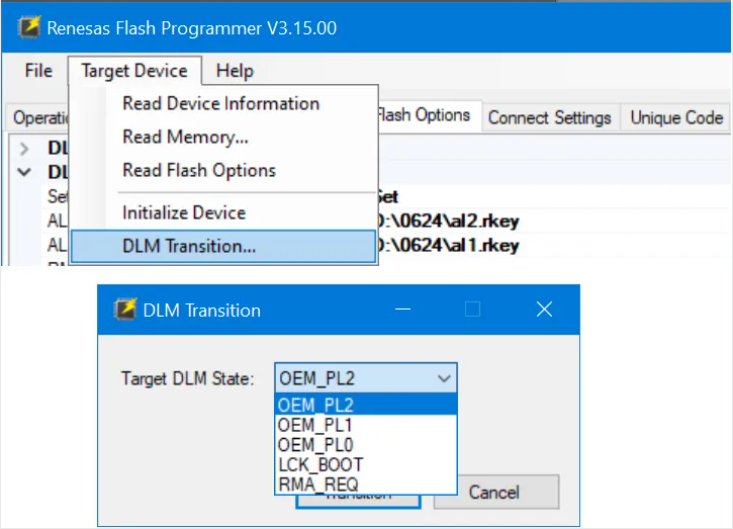Screen dimensions: 733x529
Task: Select Read Device Information menu entry
Action: 221,104
